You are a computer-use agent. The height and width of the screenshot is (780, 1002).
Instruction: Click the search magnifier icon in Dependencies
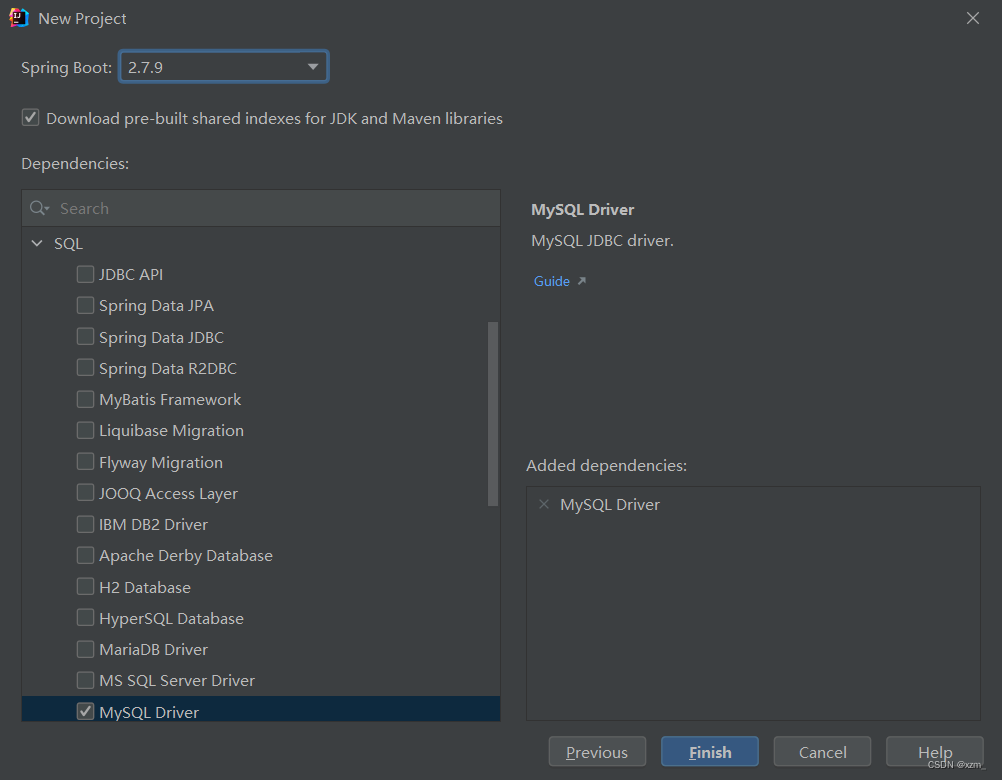(39, 208)
